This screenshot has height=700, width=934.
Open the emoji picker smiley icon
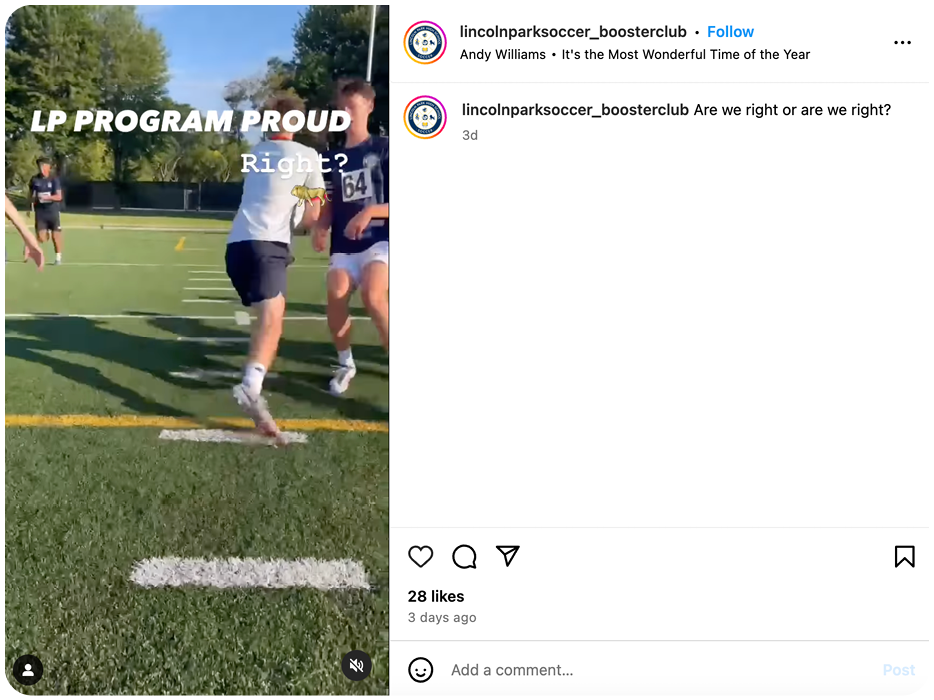coord(421,670)
